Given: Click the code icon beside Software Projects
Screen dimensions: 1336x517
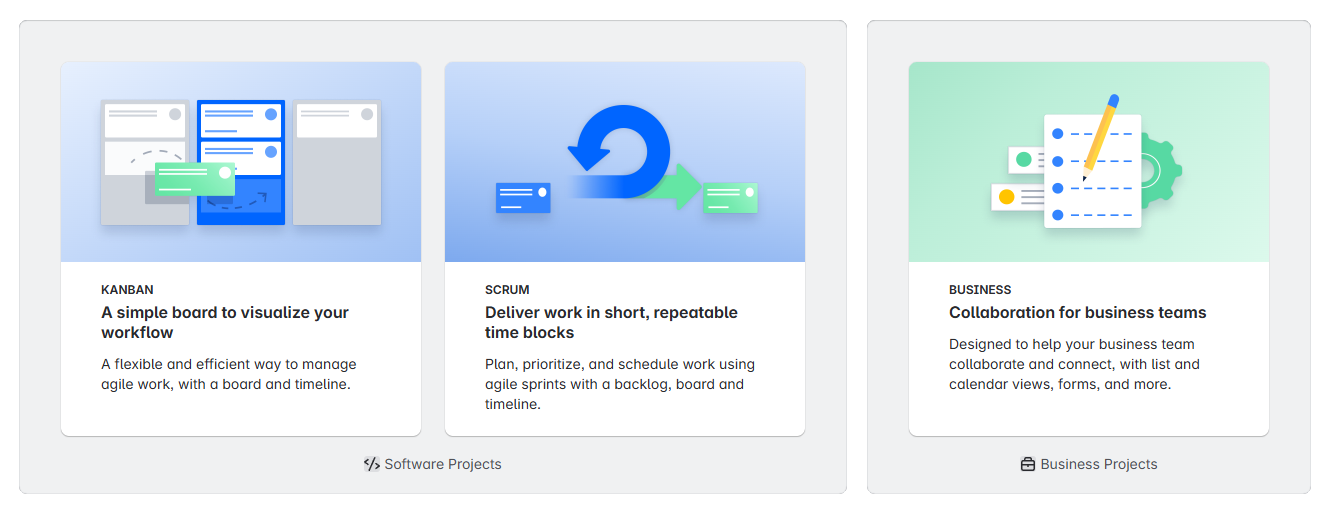Looking at the screenshot, I should pyautogui.click(x=371, y=464).
